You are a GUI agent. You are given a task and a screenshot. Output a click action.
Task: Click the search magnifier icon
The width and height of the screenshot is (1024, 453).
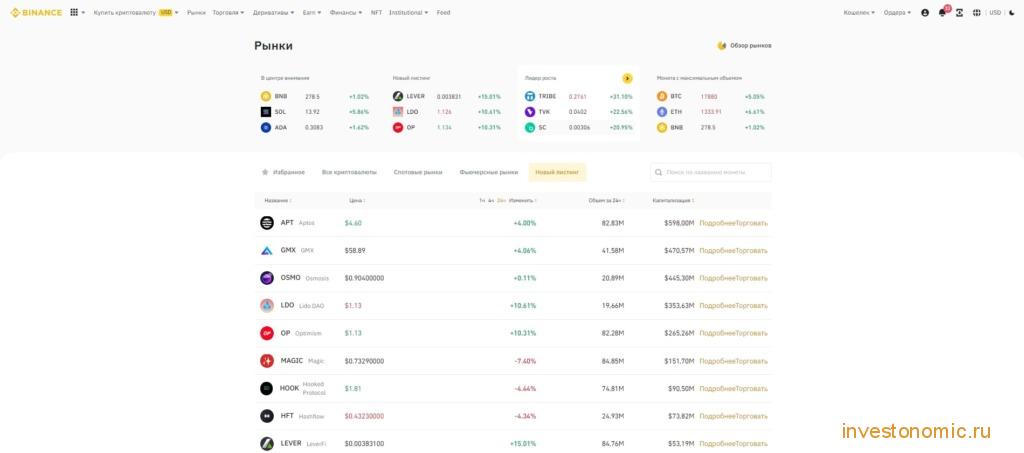pyautogui.click(x=659, y=172)
